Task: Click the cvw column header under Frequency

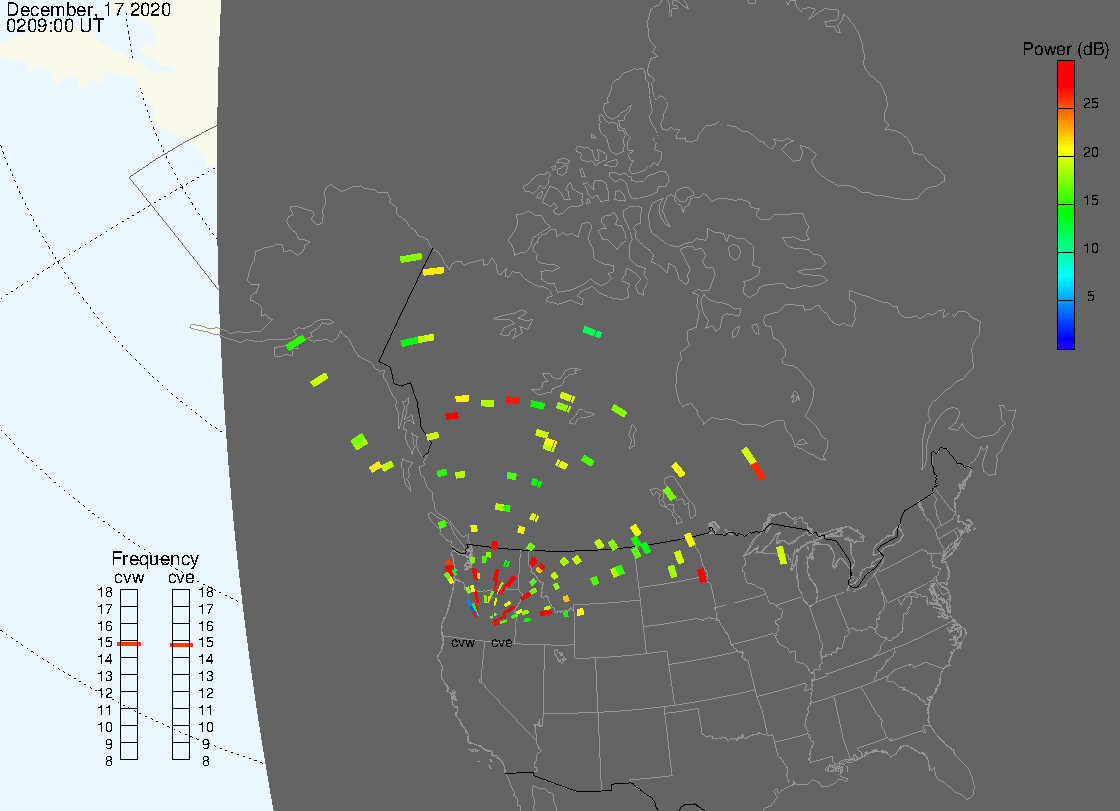Action: pos(129,577)
